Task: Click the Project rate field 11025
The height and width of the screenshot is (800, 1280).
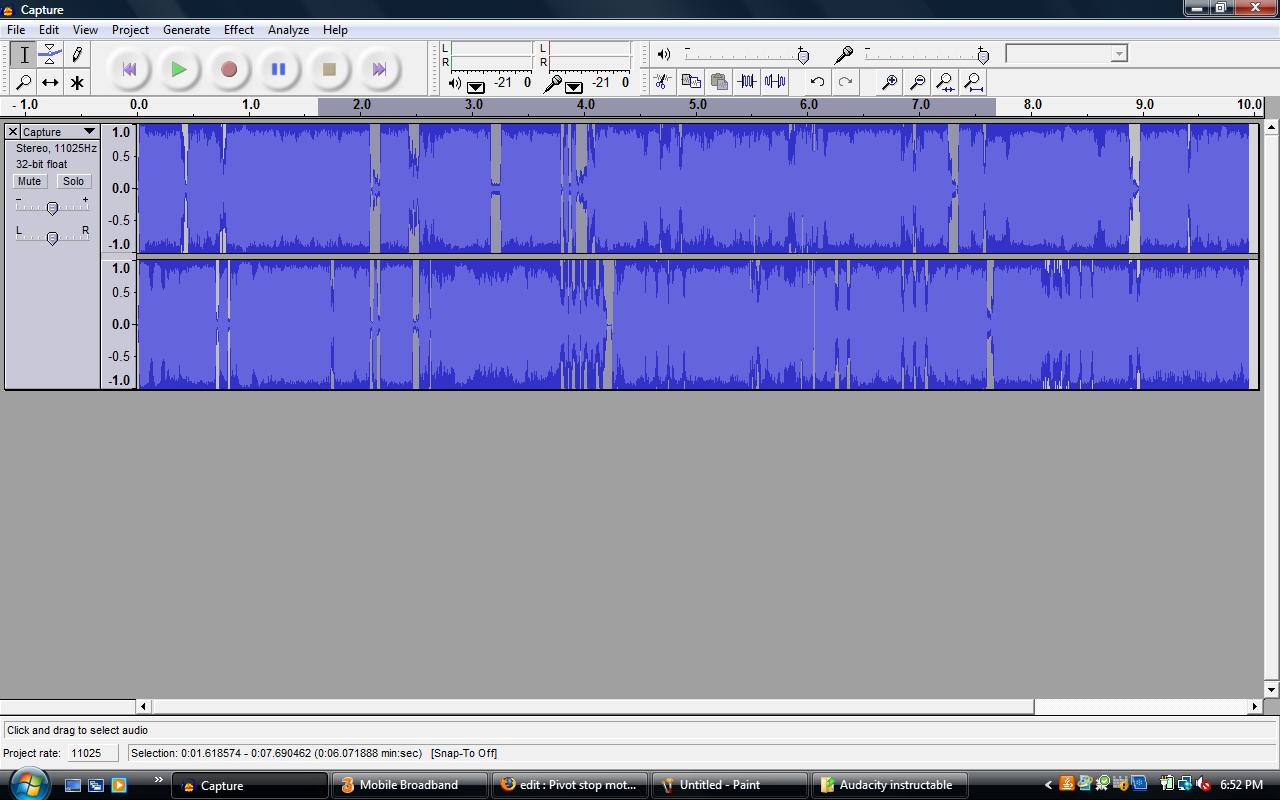Action: (92, 753)
